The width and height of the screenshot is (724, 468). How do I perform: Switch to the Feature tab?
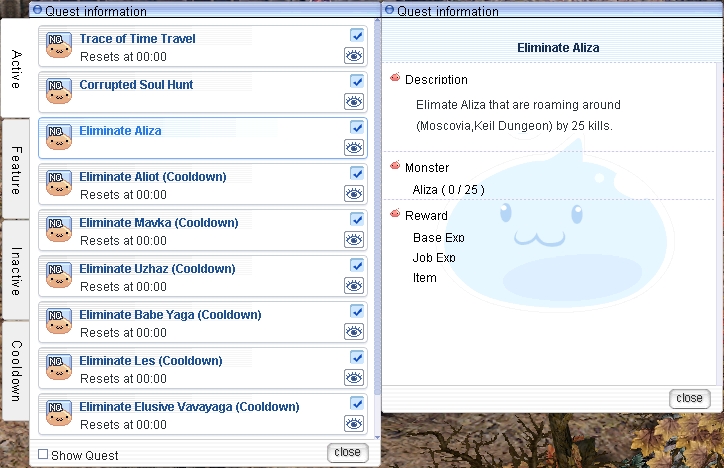point(16,170)
